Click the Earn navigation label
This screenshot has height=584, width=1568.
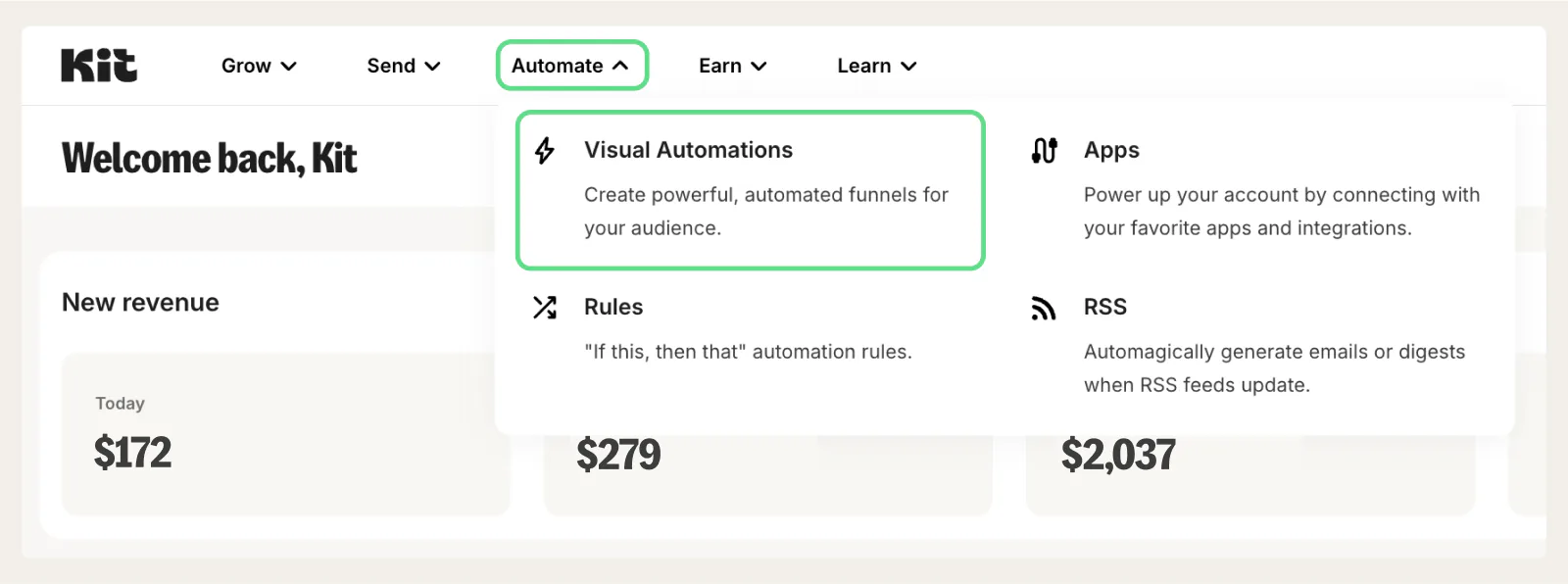click(x=719, y=66)
